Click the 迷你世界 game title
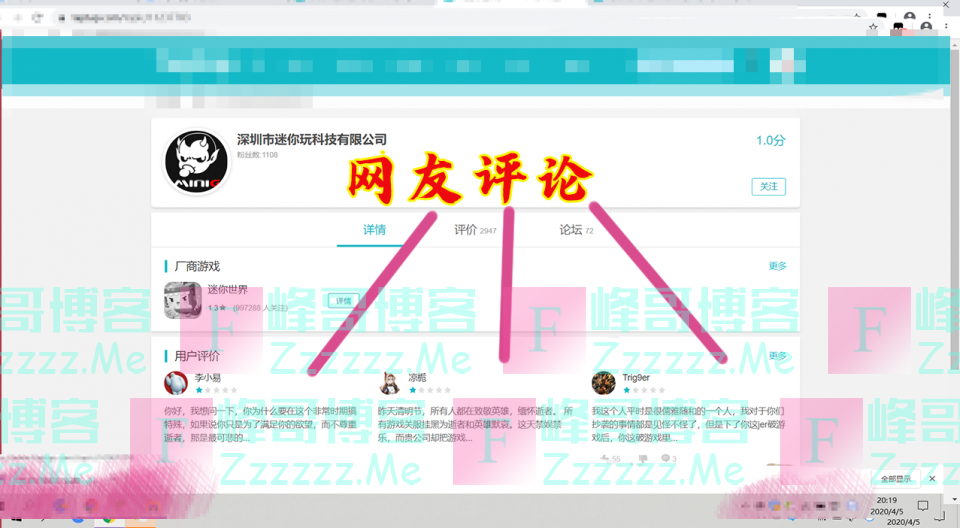Screen dimensions: 960x528 click(x=228, y=289)
